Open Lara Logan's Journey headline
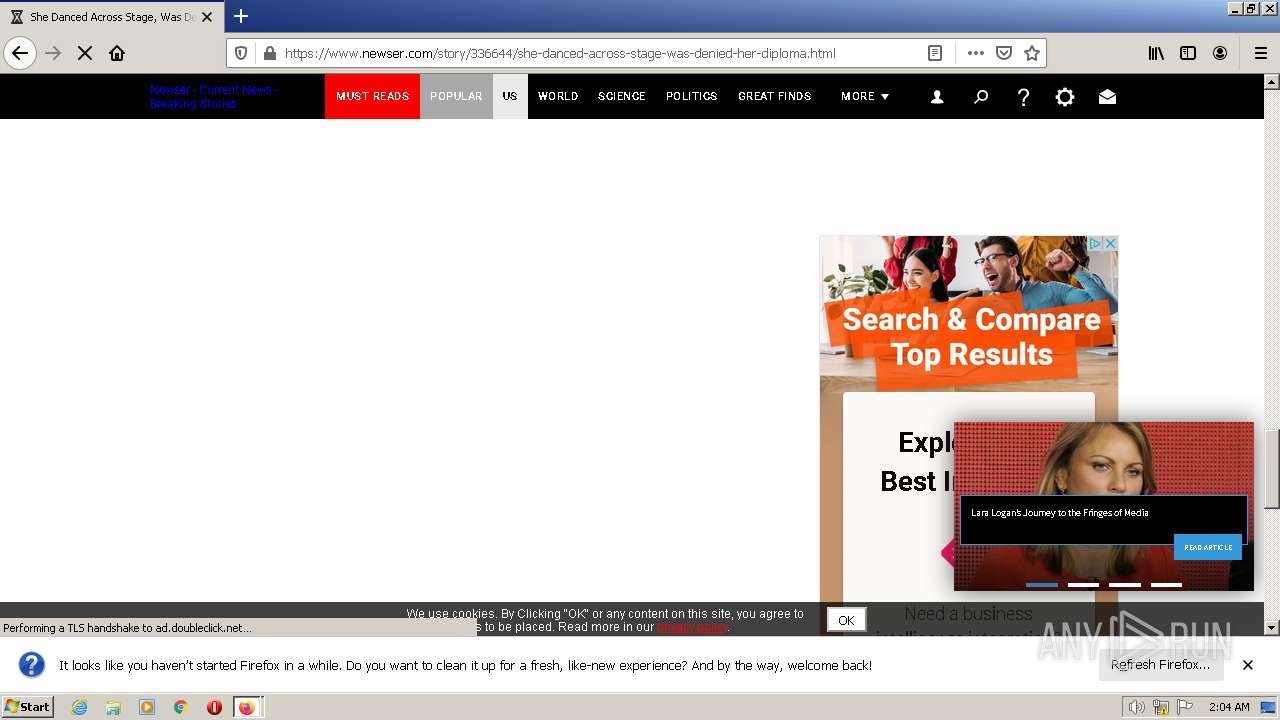 pos(1059,513)
